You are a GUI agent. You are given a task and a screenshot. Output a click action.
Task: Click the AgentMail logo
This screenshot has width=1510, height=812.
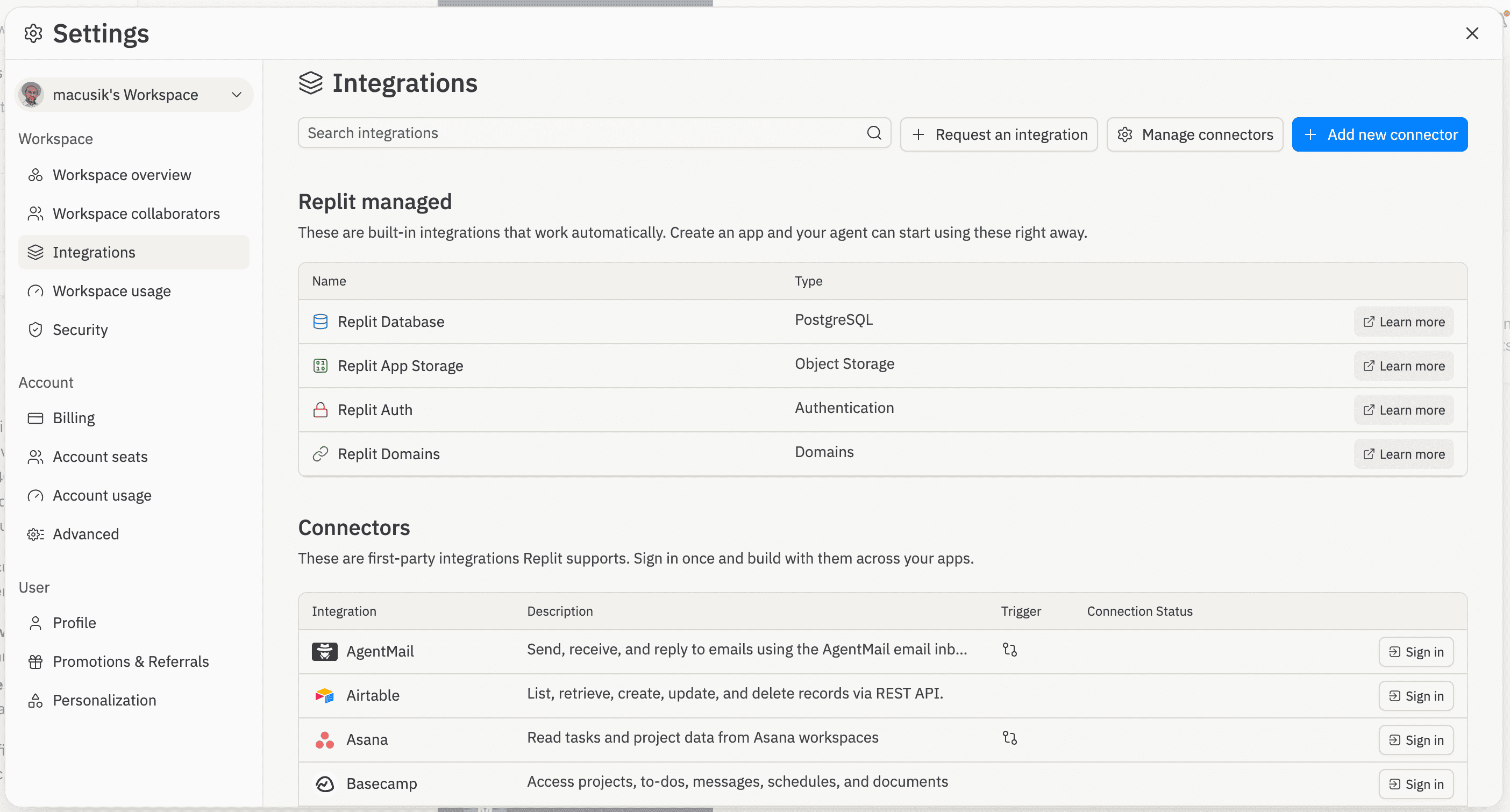point(324,651)
